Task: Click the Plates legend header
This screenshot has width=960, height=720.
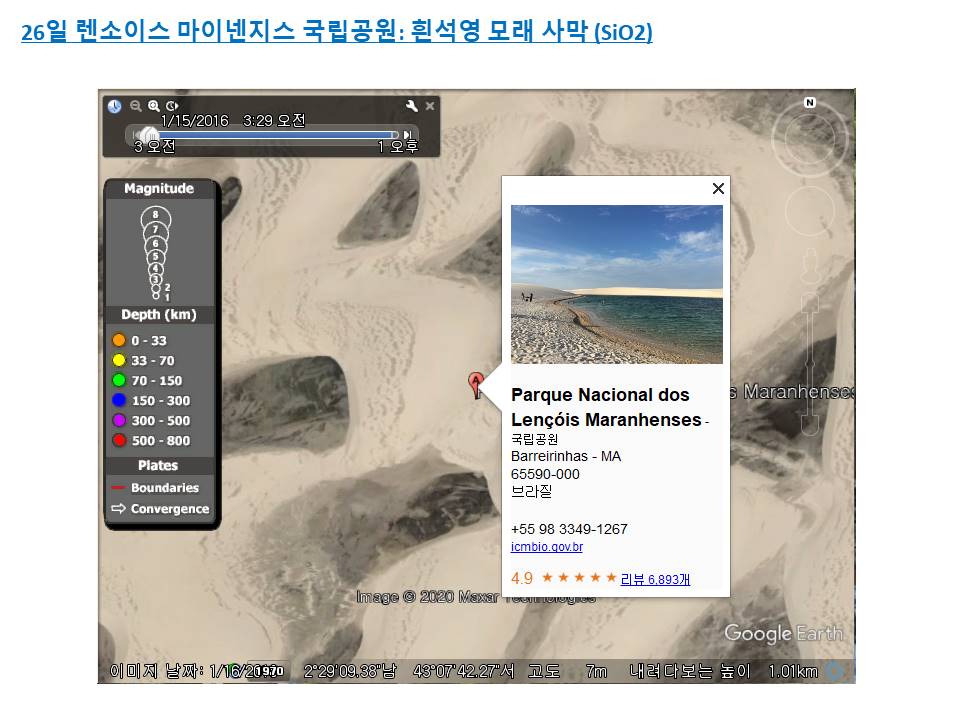Action: click(158, 465)
